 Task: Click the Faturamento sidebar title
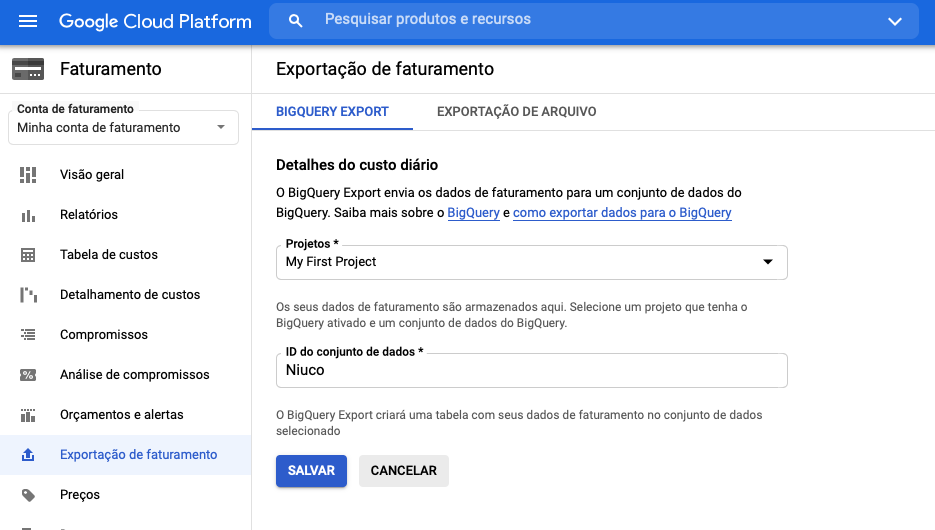(x=111, y=69)
